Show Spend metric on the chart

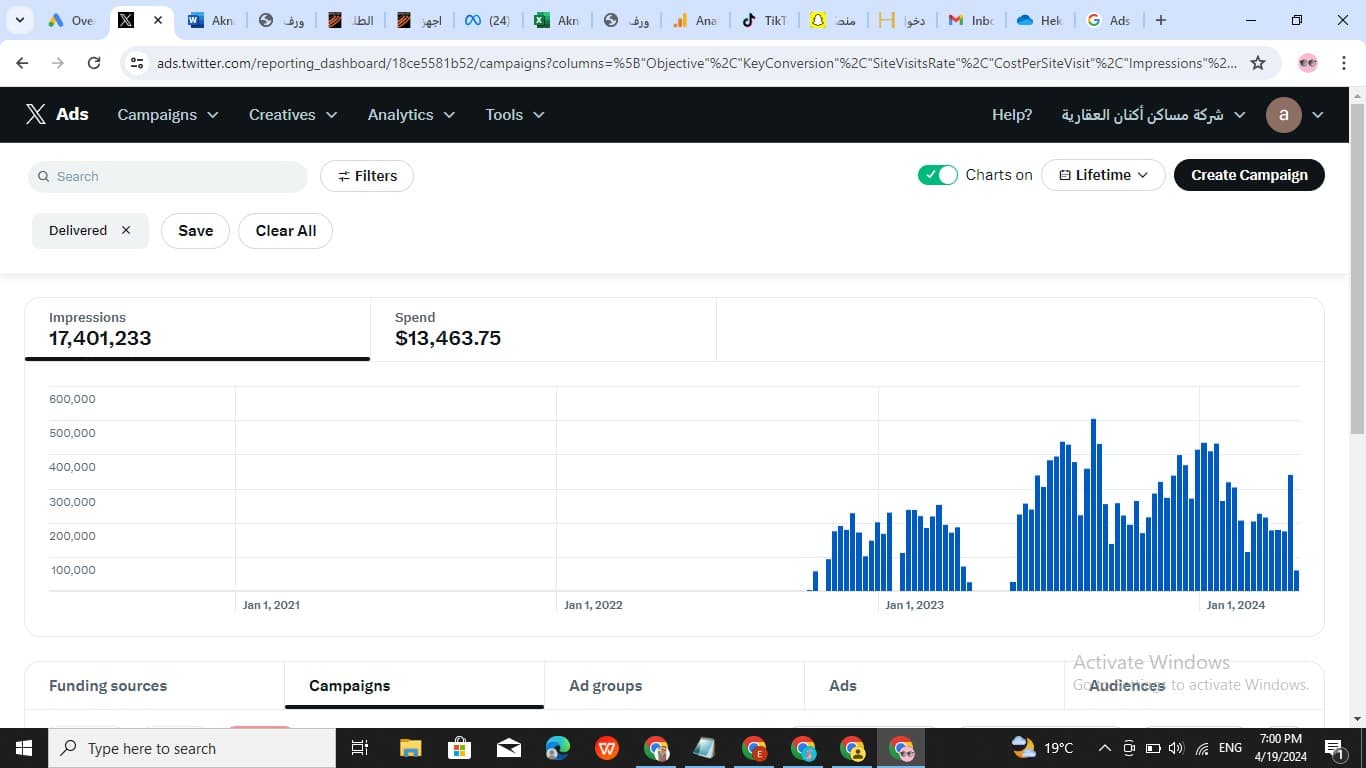(x=447, y=329)
